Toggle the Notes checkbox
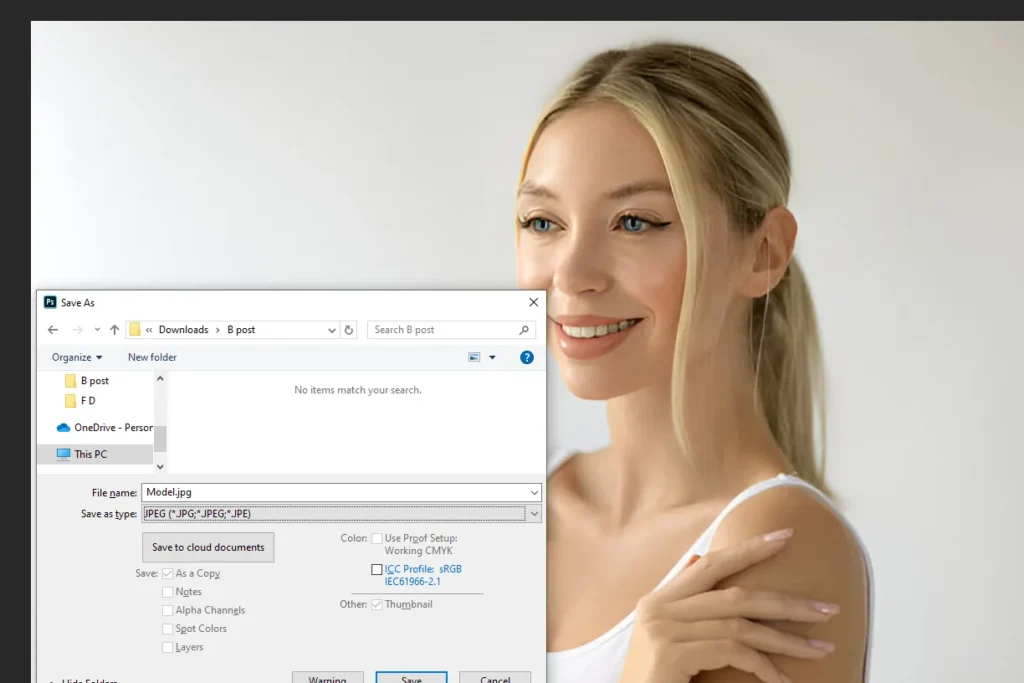The height and width of the screenshot is (683, 1024). coord(168,592)
